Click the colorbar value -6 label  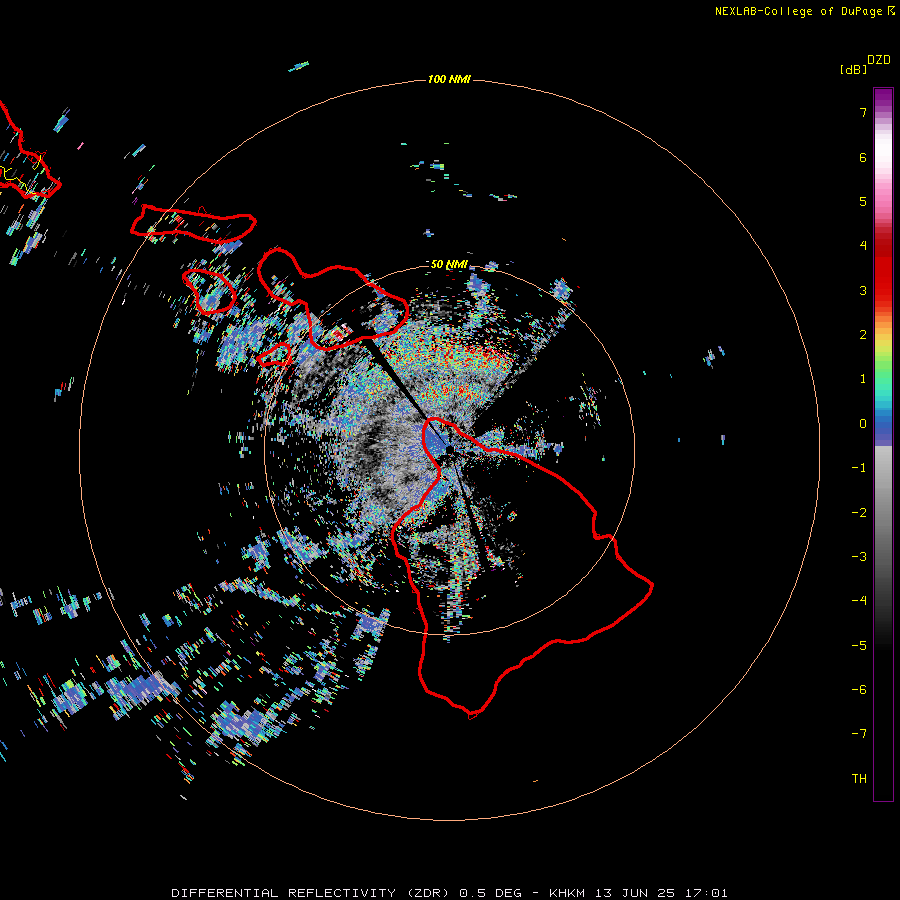(859, 689)
